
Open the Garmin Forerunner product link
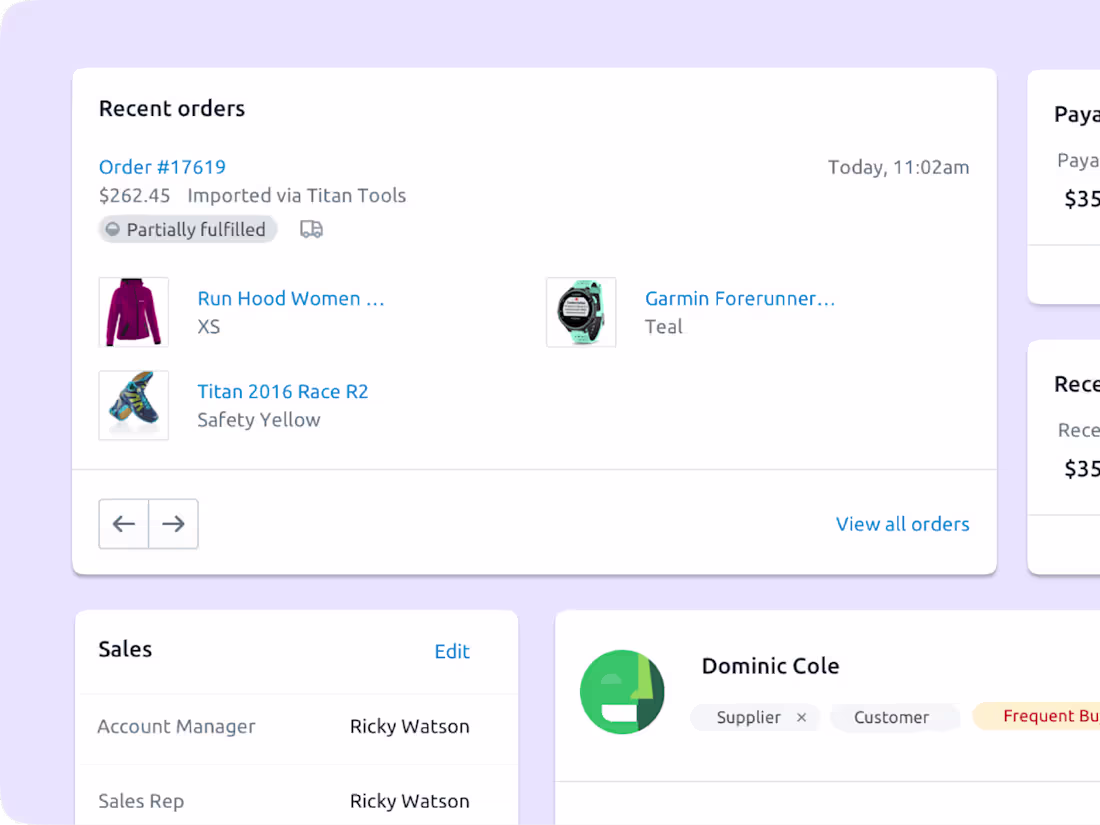pyautogui.click(x=740, y=298)
